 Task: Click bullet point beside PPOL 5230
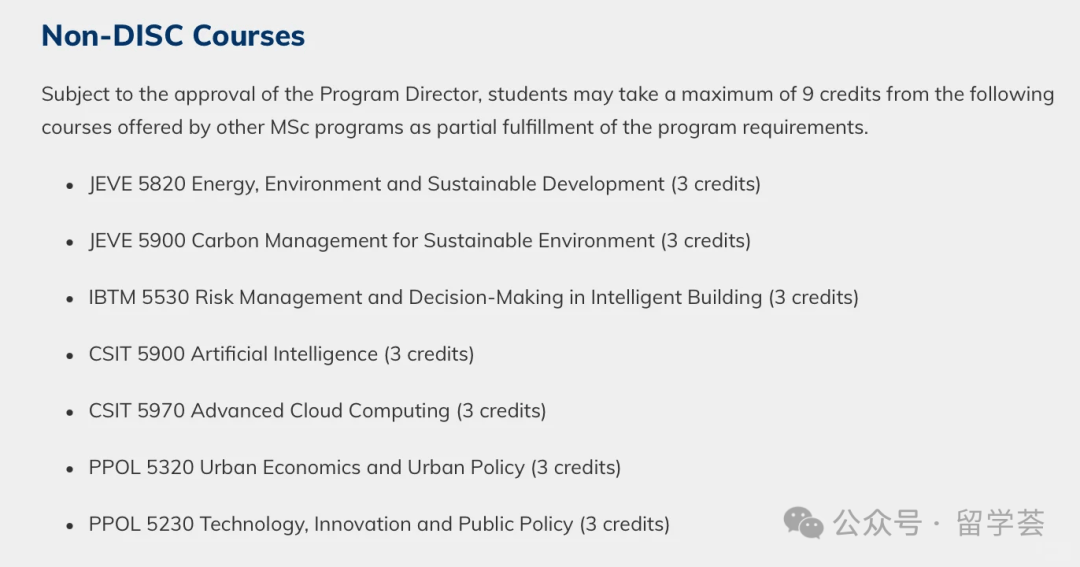[x=70, y=526]
